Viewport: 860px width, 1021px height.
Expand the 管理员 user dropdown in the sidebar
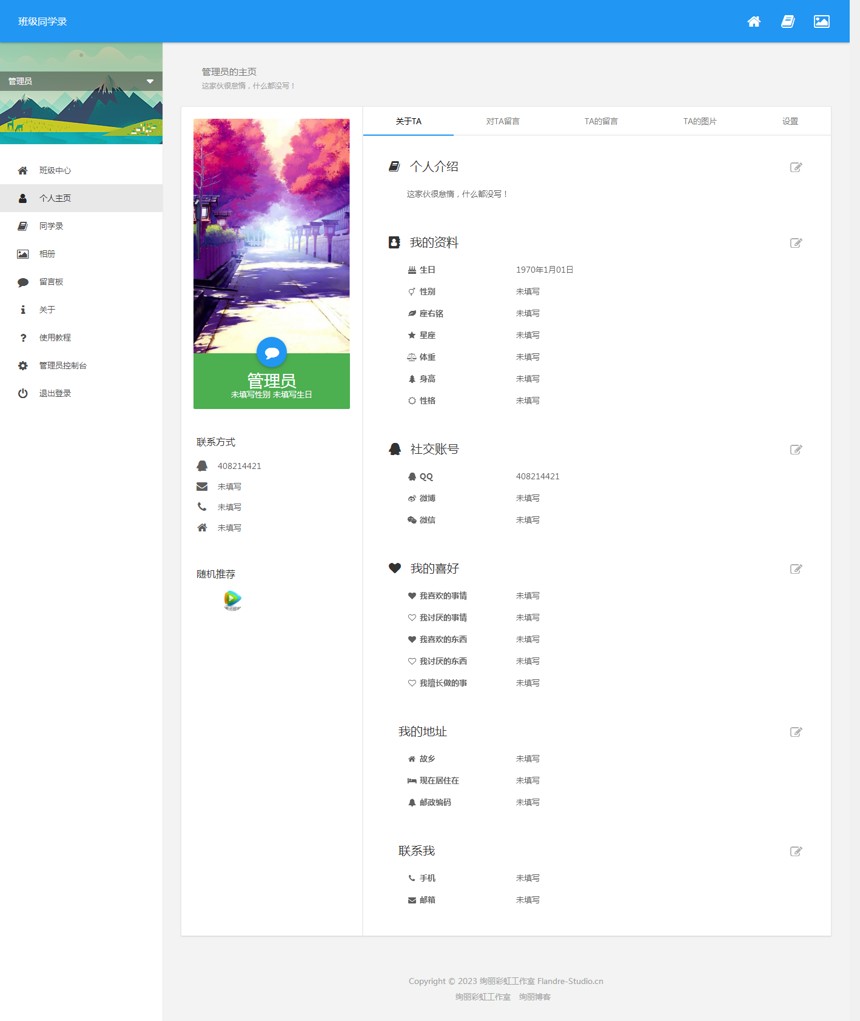coord(81,81)
